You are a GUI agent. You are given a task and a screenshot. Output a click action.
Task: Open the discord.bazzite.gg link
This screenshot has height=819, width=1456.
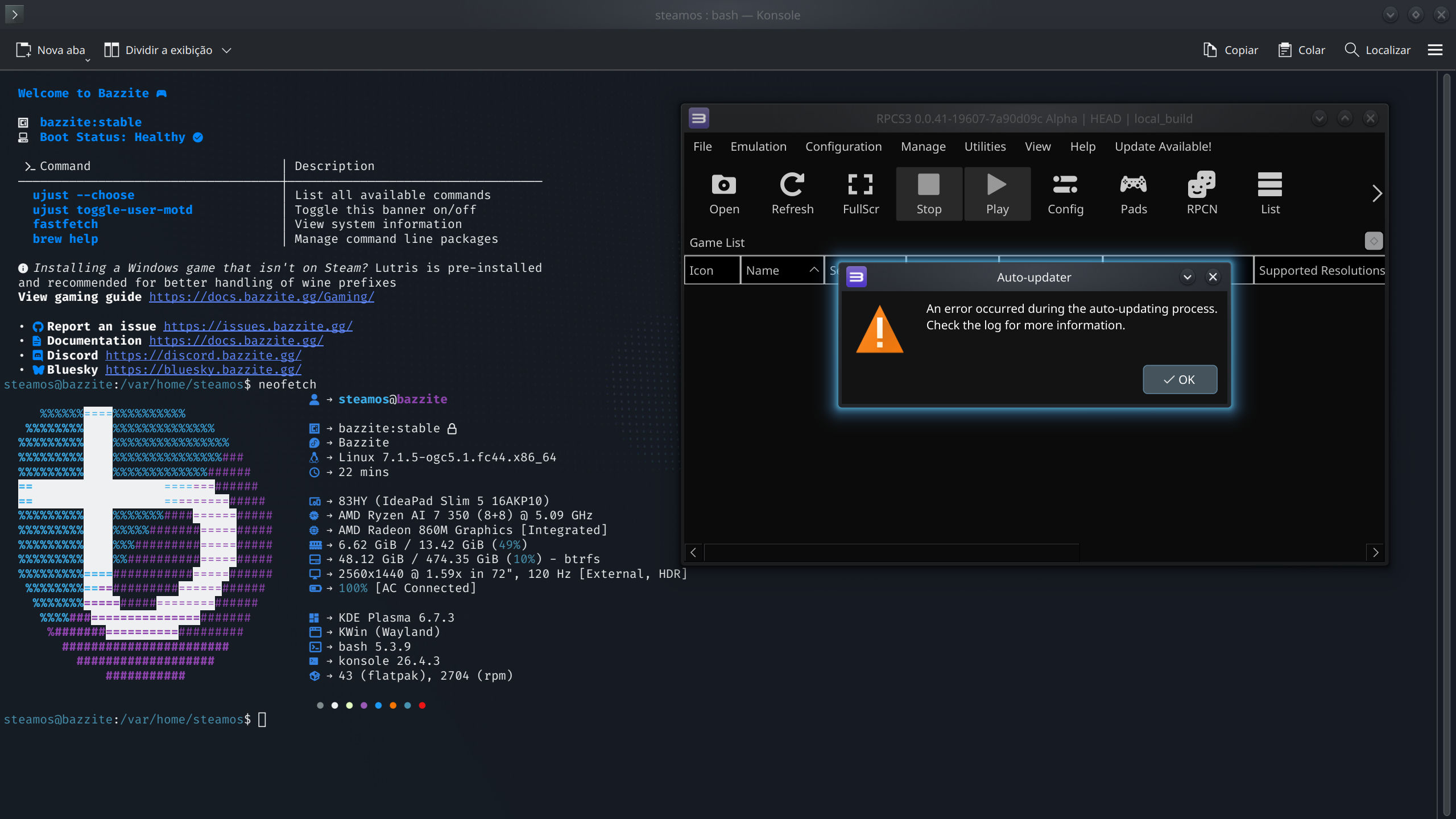204,355
